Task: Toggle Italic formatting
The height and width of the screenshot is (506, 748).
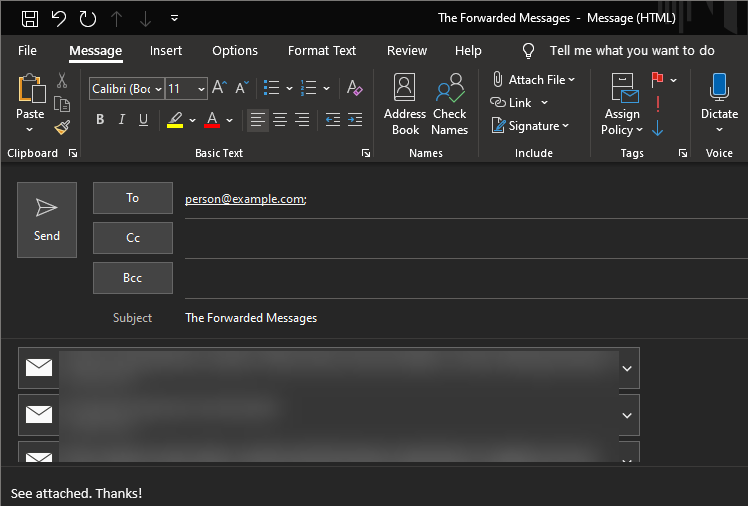Action: [122, 119]
